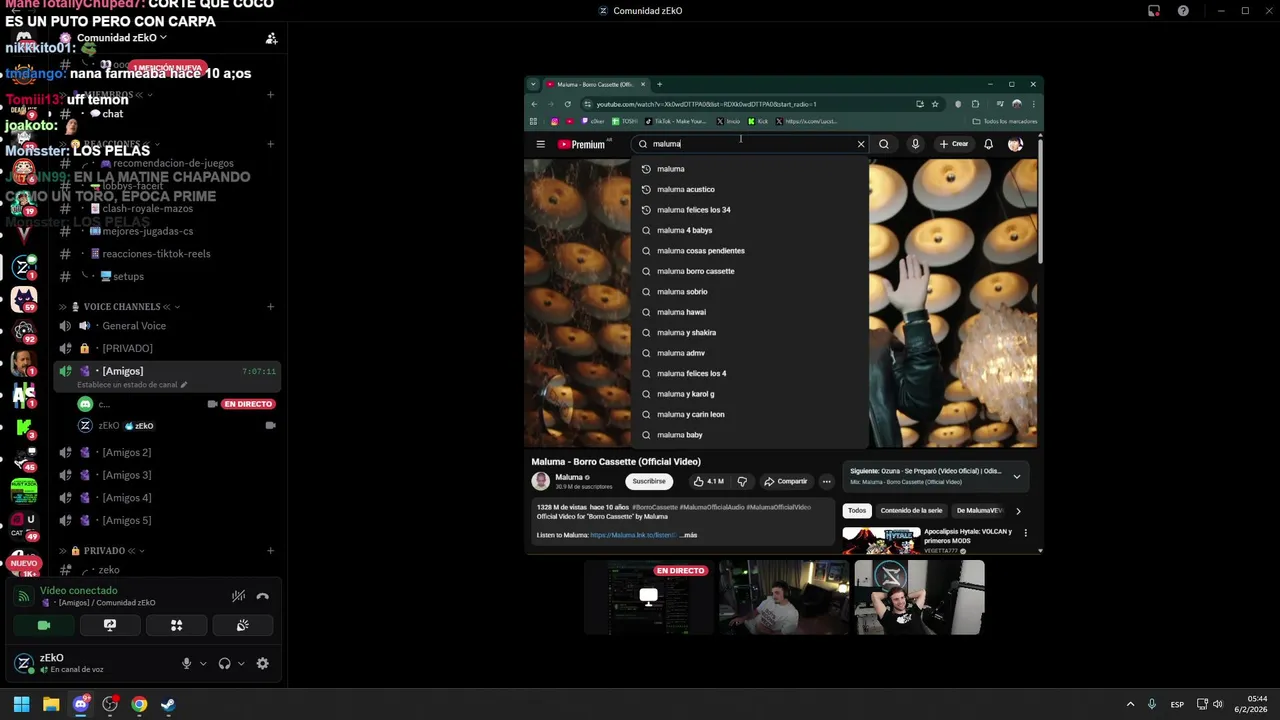The height and width of the screenshot is (720, 1280).
Task: Reload the YouTube page in Chrome
Action: tap(567, 104)
